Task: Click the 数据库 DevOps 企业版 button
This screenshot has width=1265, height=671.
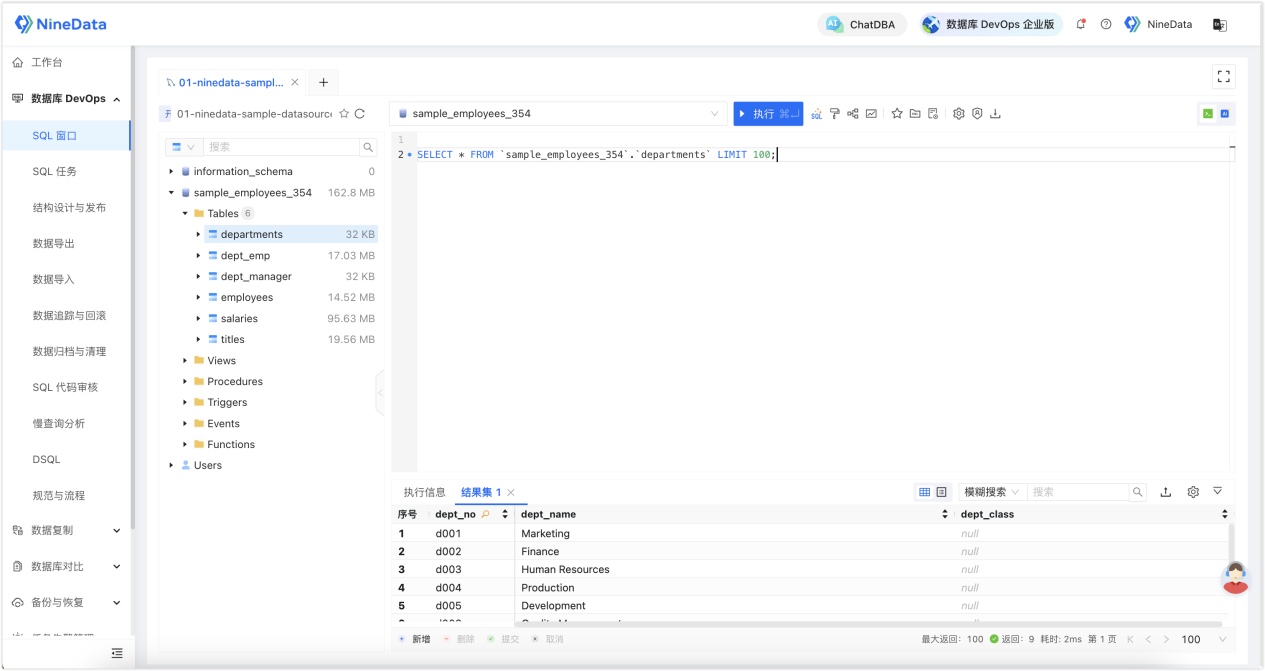Action: 991,24
